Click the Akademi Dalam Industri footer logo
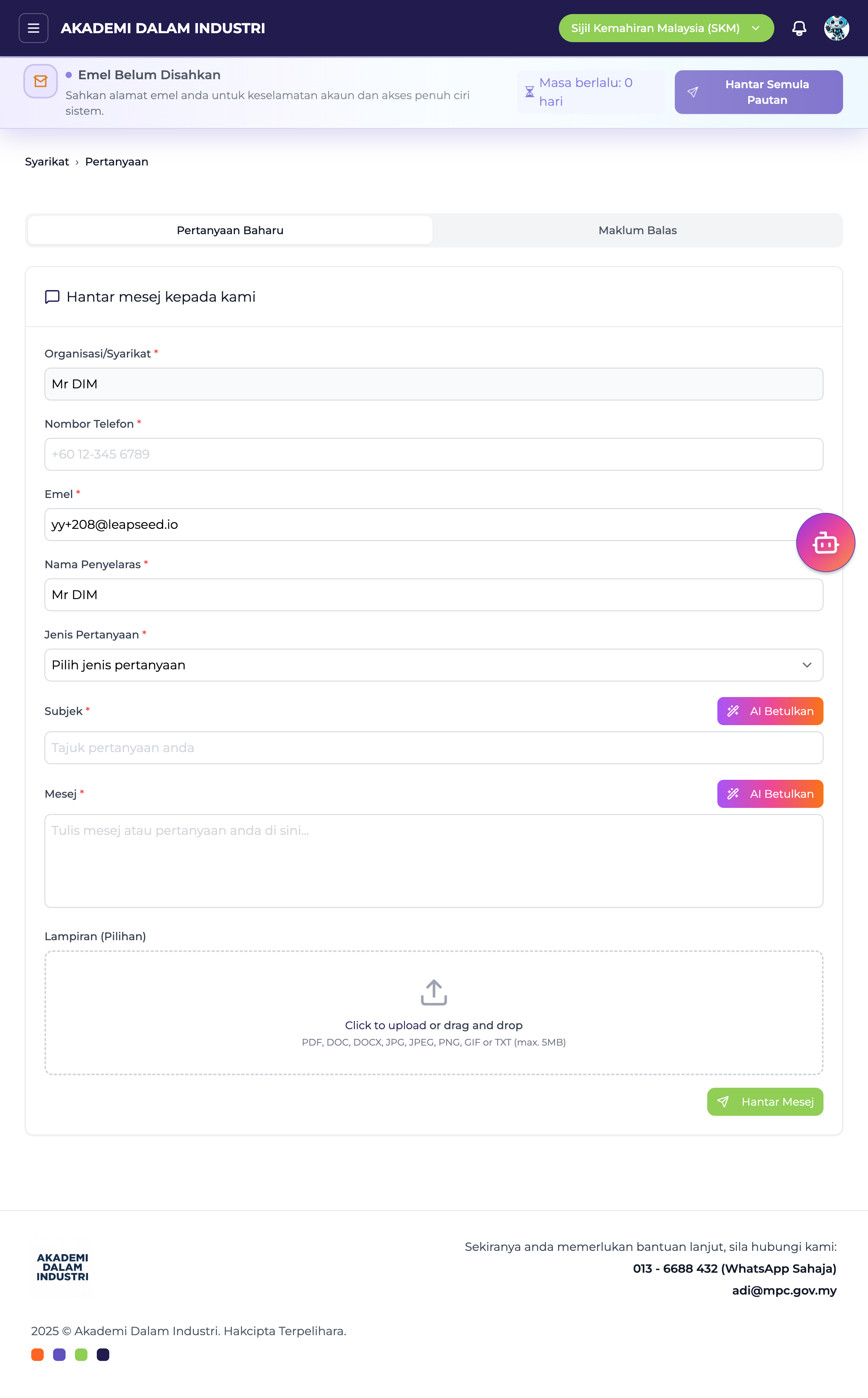 click(x=62, y=1267)
